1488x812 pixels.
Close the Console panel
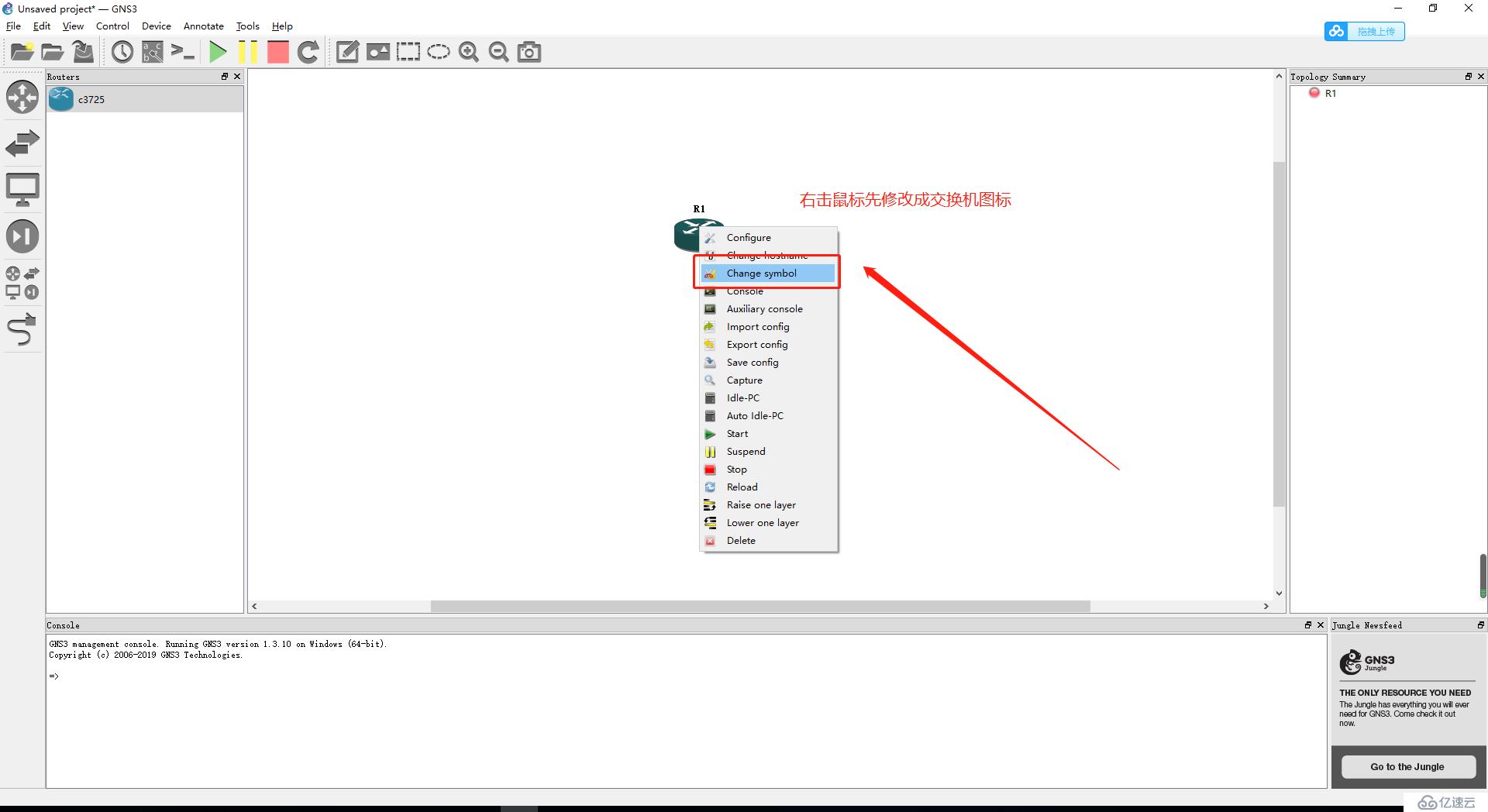(x=1321, y=625)
